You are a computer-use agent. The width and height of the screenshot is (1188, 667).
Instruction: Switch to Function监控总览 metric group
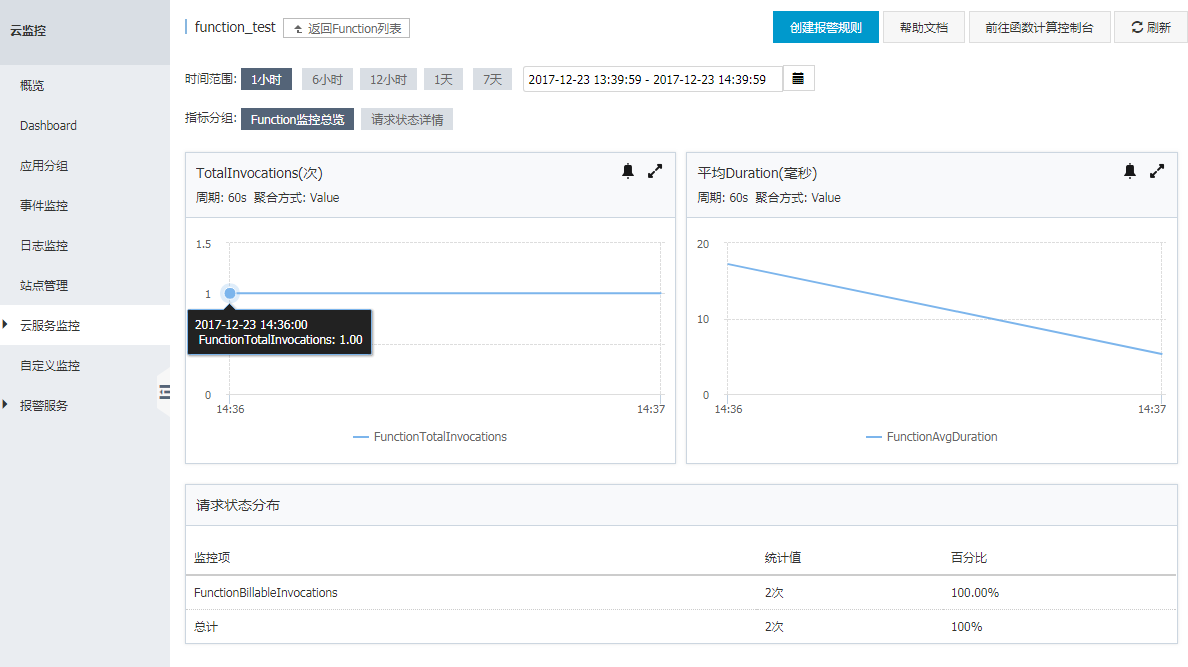point(297,120)
